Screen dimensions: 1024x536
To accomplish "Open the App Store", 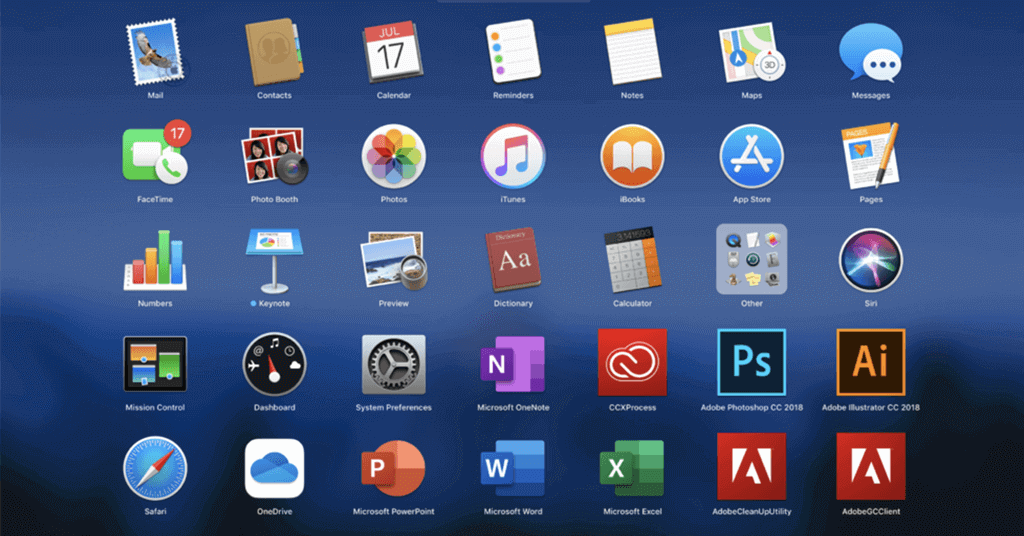I will point(752,157).
